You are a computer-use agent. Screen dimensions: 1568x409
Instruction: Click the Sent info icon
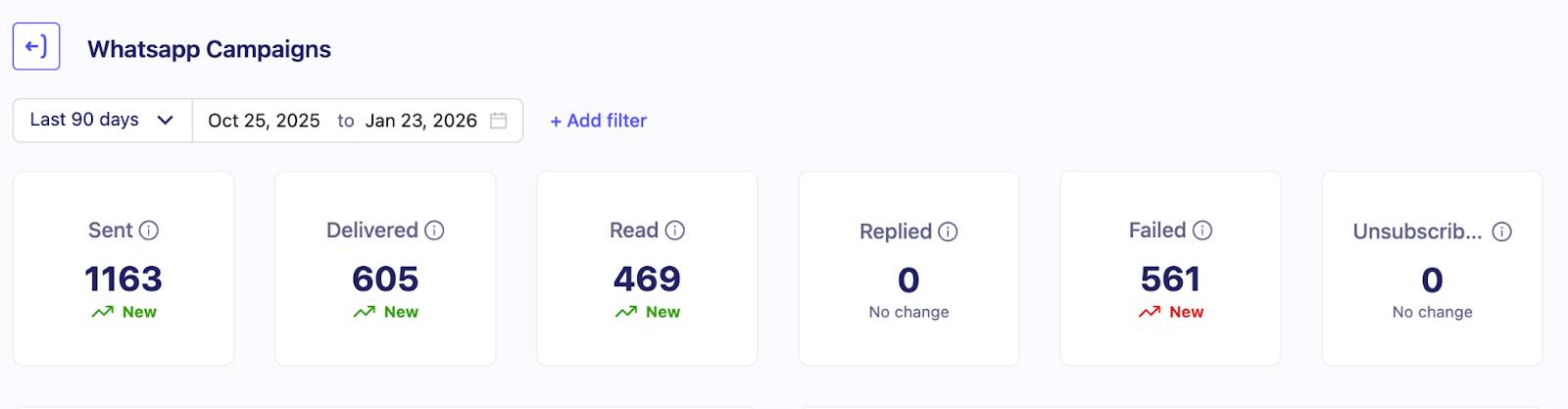149,230
